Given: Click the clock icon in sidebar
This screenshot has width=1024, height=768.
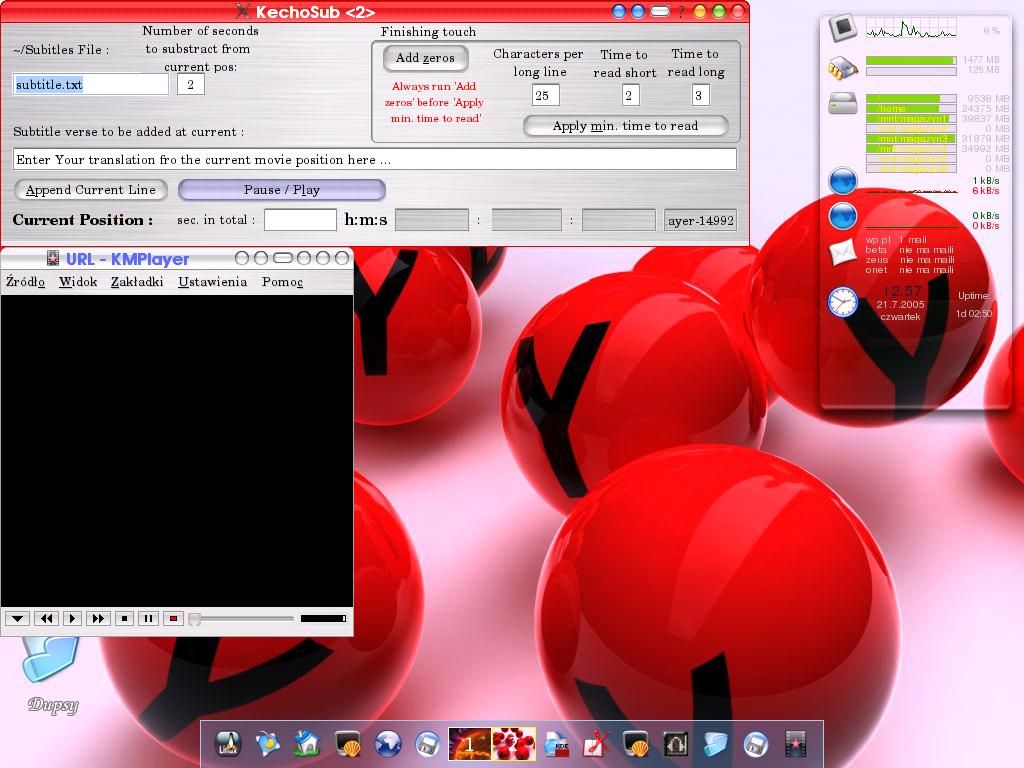Looking at the screenshot, I should click(843, 302).
